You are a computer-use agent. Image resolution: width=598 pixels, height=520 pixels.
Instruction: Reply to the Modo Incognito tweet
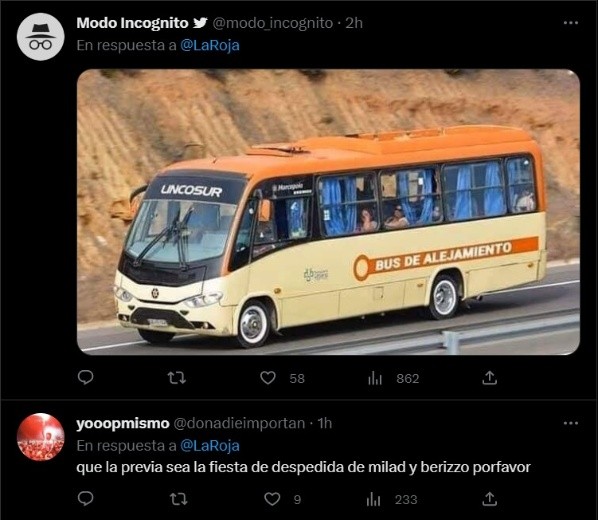pyautogui.click(x=85, y=377)
